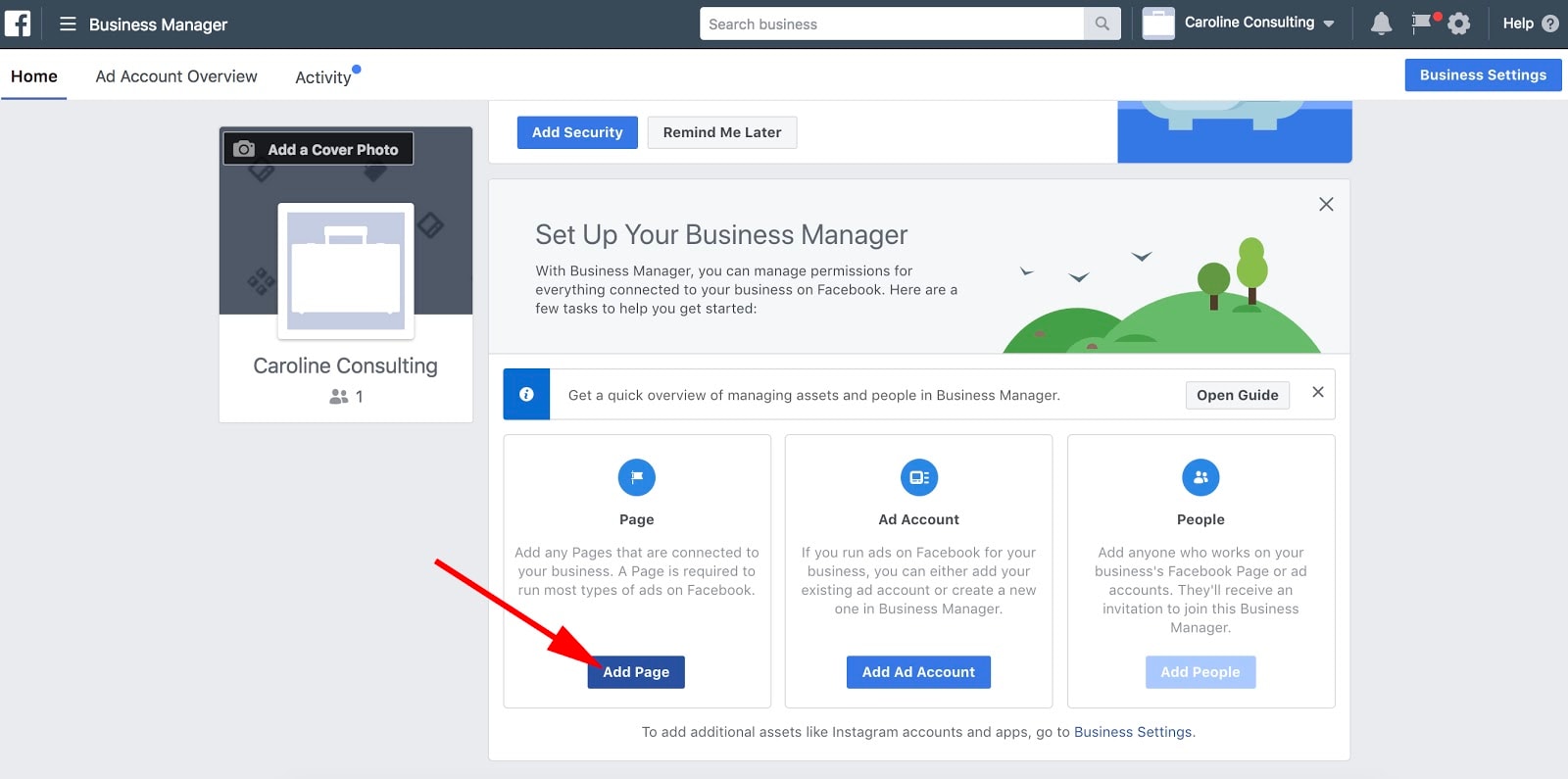Viewport: 1568px width, 779px height.
Task: Switch to the Home tab
Action: point(34,76)
